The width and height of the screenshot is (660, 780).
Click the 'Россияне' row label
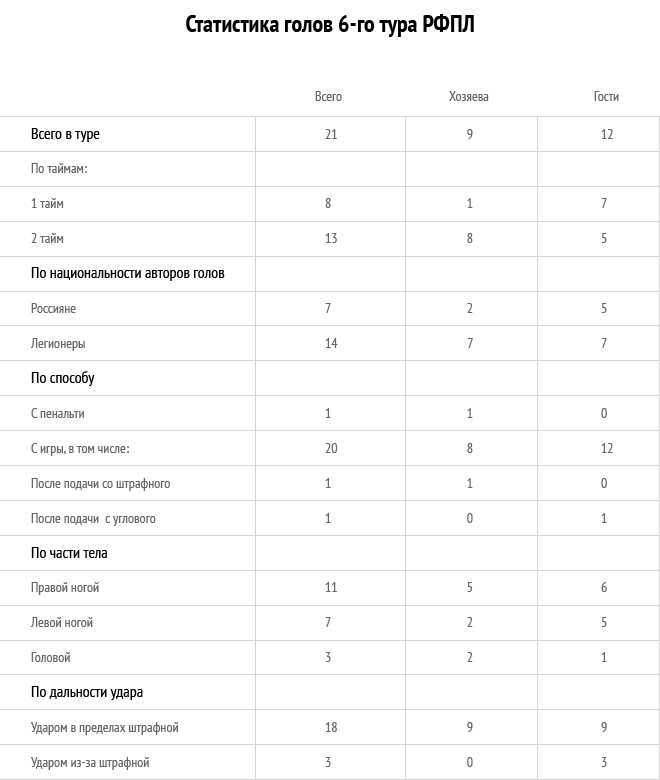pyautogui.click(x=53, y=308)
